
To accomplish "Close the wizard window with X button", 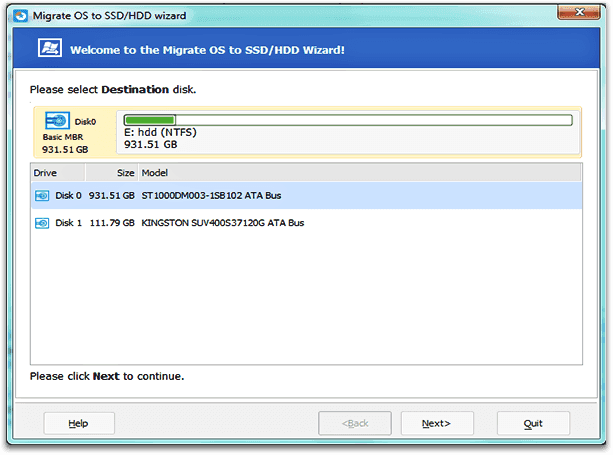I will pos(579,12).
